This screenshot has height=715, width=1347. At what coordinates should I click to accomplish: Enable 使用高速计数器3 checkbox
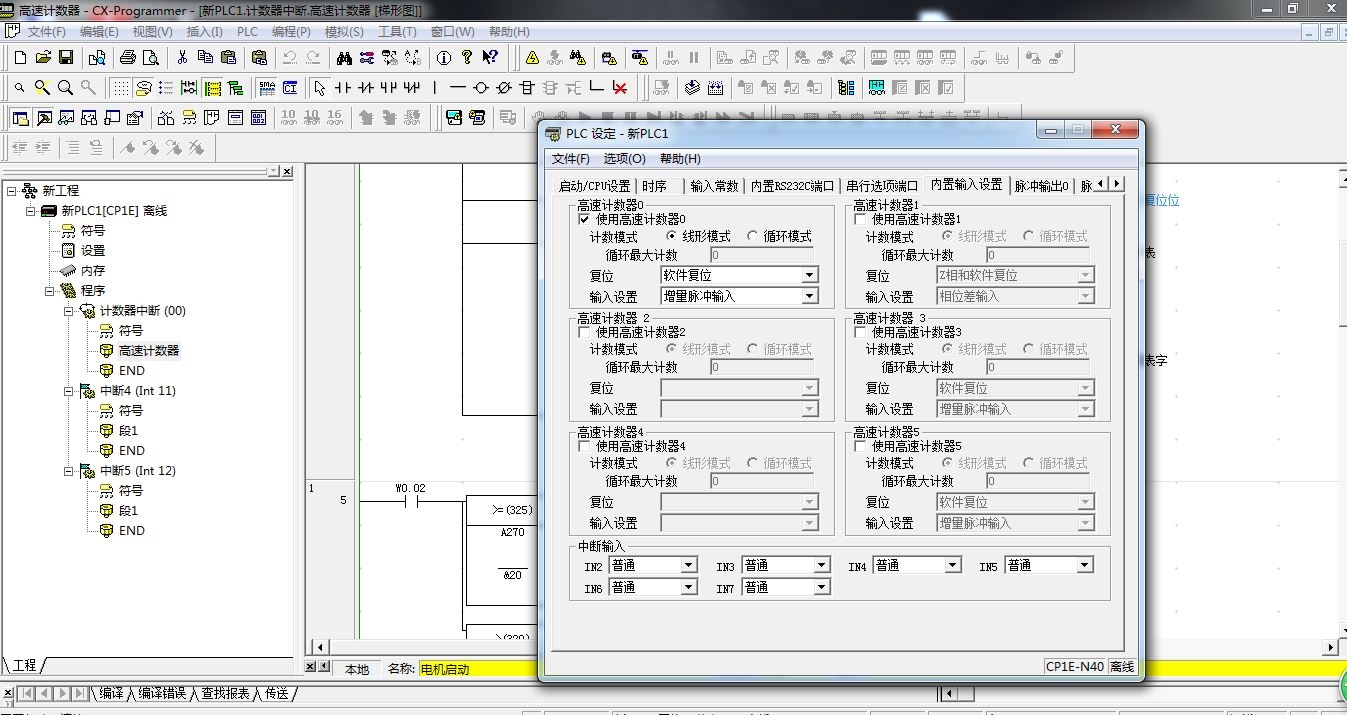pyautogui.click(x=861, y=332)
